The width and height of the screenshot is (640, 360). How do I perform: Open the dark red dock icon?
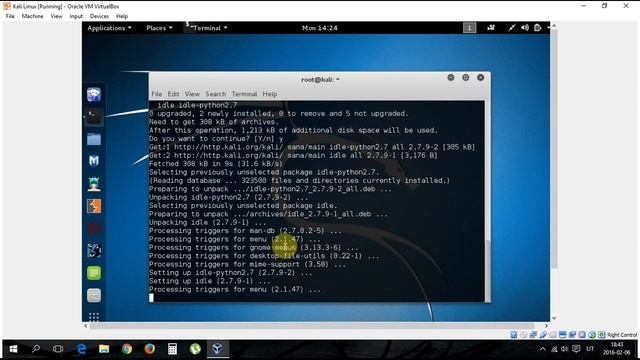[x=94, y=229]
